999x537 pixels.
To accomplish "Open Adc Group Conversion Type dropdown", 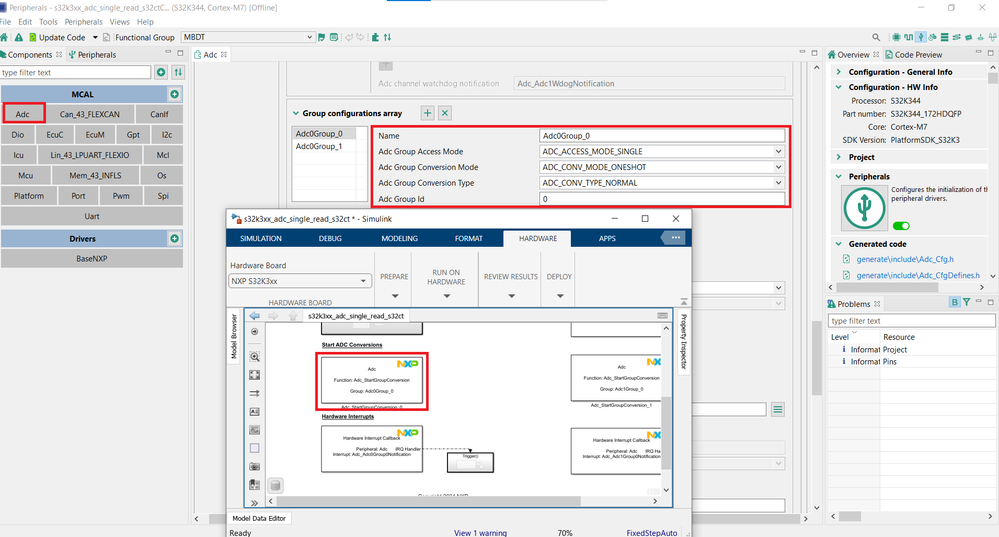I will point(779,183).
